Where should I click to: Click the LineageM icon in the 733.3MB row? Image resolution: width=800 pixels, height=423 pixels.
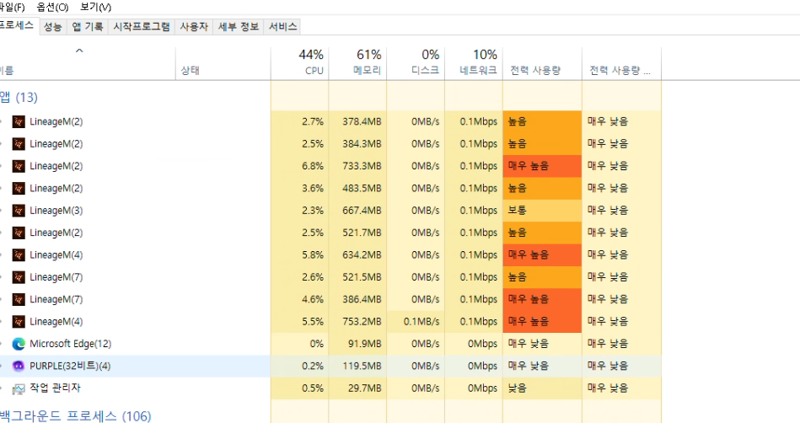click(x=19, y=166)
